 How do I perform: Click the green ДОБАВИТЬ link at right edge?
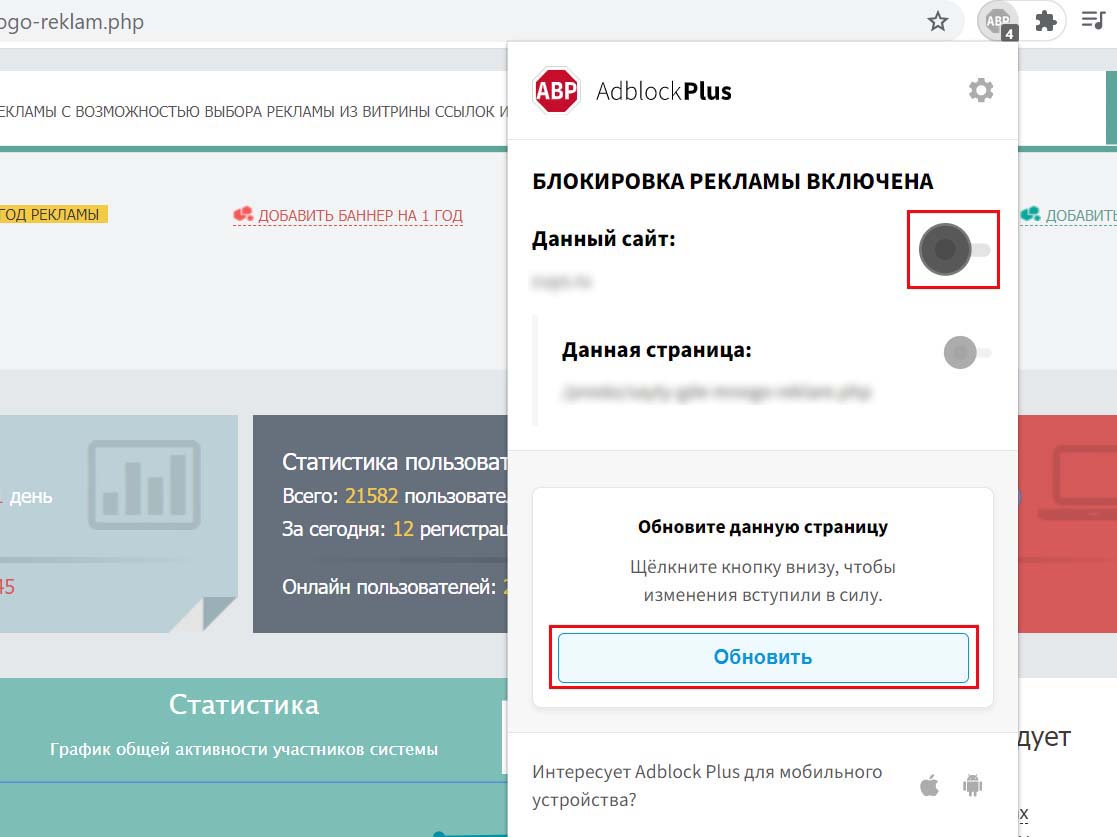tap(1081, 216)
